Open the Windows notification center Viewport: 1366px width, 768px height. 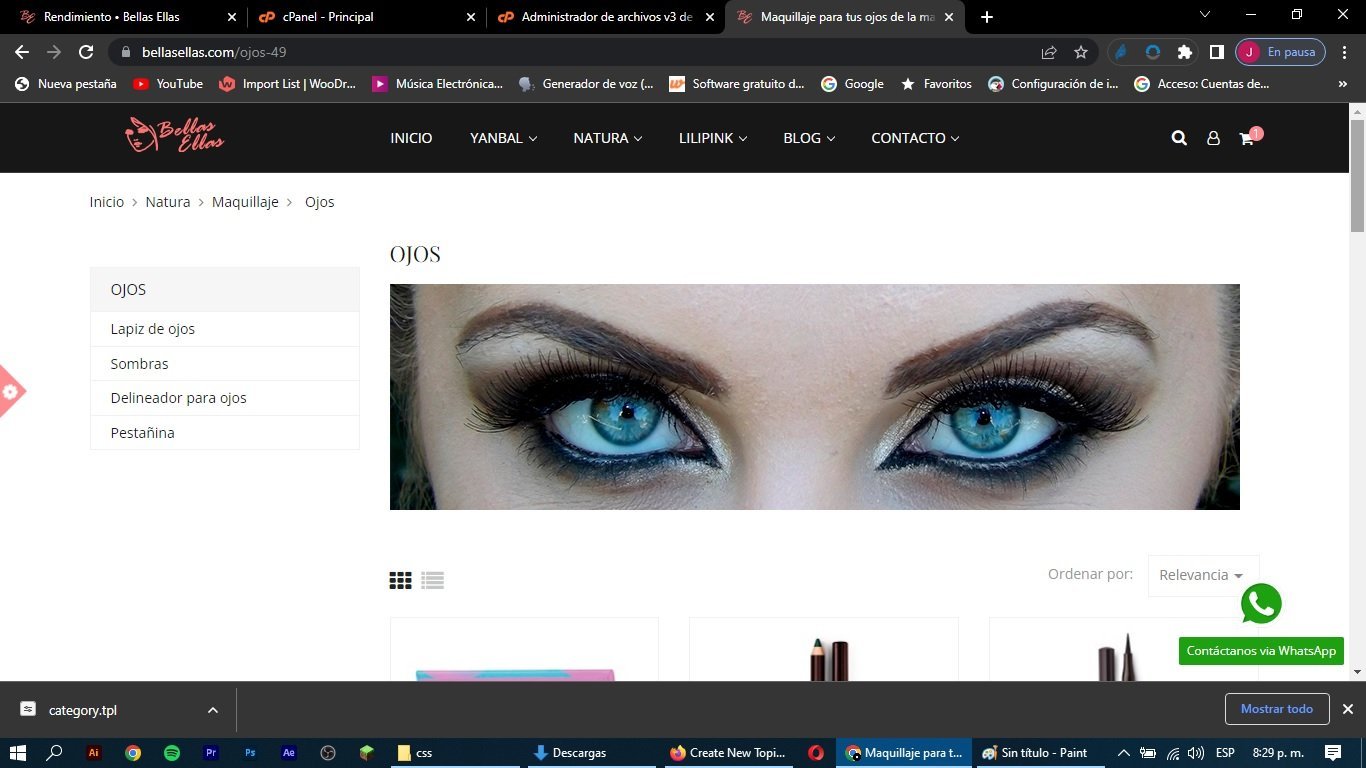(1333, 753)
